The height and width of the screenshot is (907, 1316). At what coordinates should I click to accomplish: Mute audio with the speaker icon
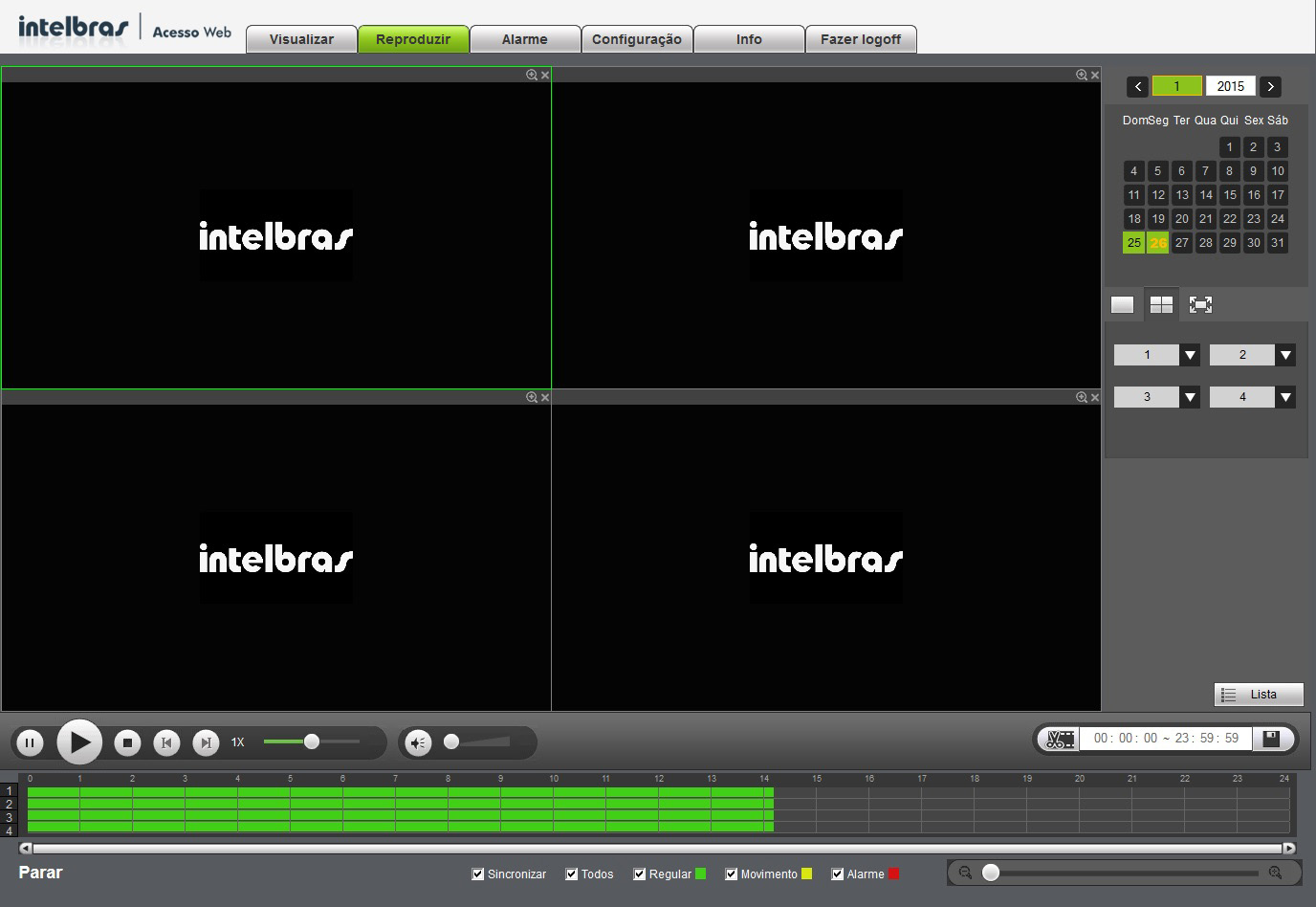click(x=418, y=742)
